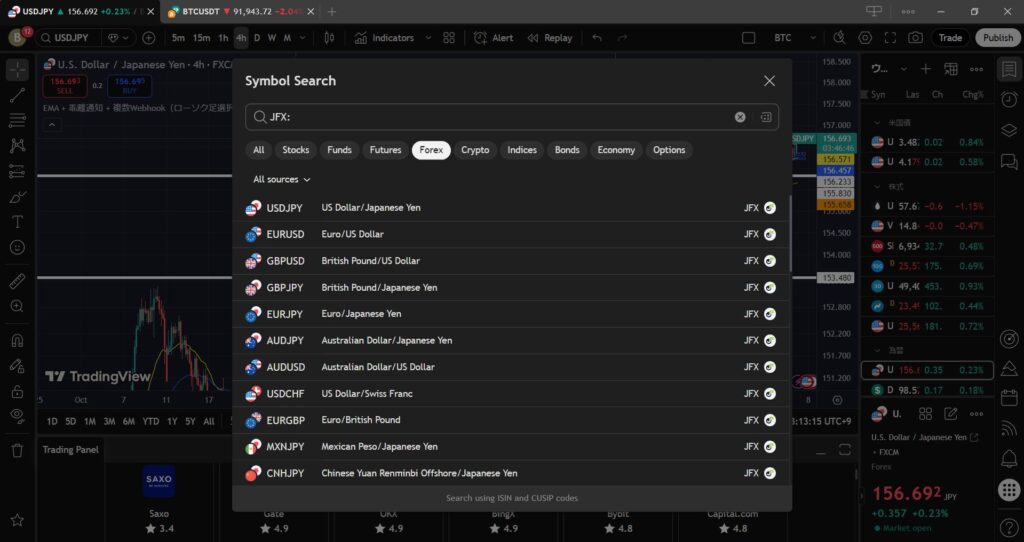
Task: Select the Text drawing tool
Action: point(17,221)
